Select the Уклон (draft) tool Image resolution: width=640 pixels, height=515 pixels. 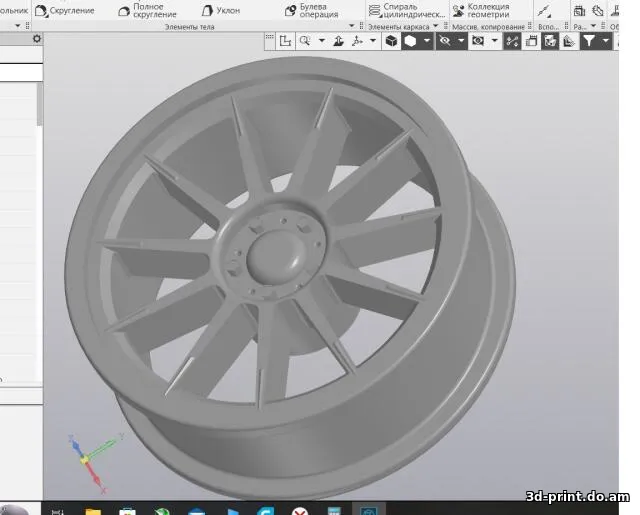point(221,11)
